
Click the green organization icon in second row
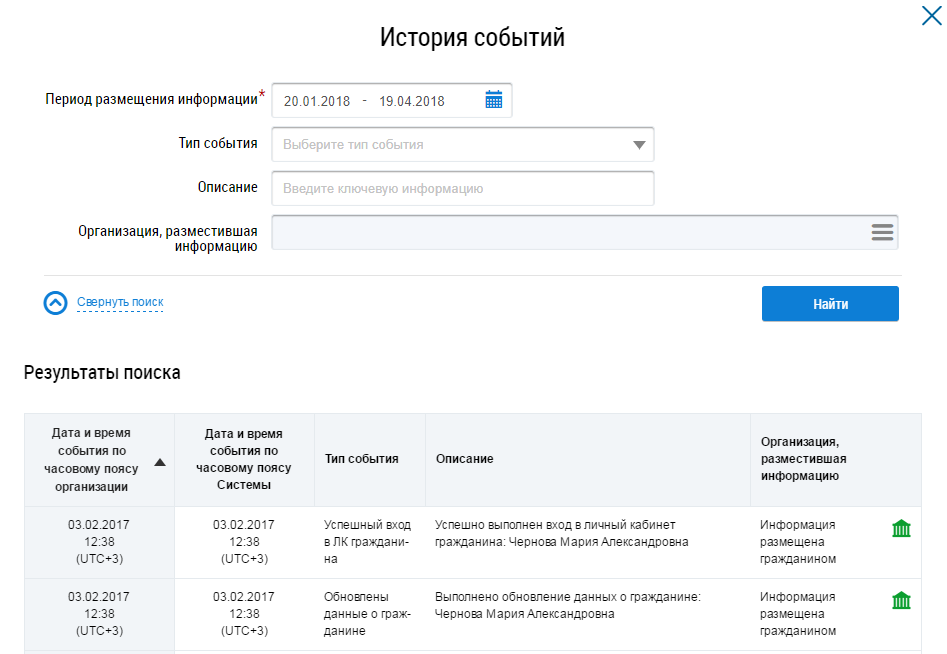pyautogui.click(x=901, y=601)
